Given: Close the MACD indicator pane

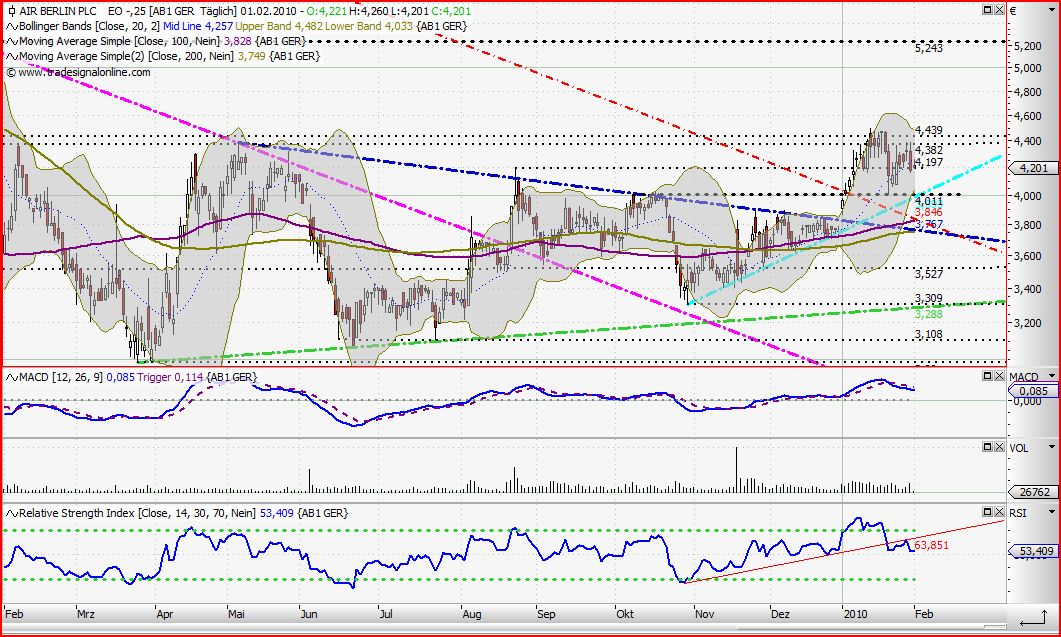Looking at the screenshot, I should click(999, 376).
